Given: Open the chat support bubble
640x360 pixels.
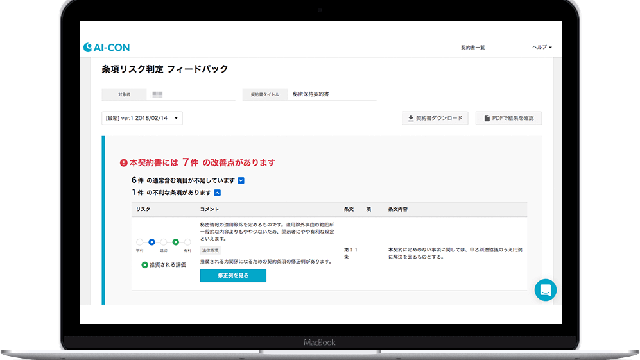Looking at the screenshot, I should coord(546,290).
